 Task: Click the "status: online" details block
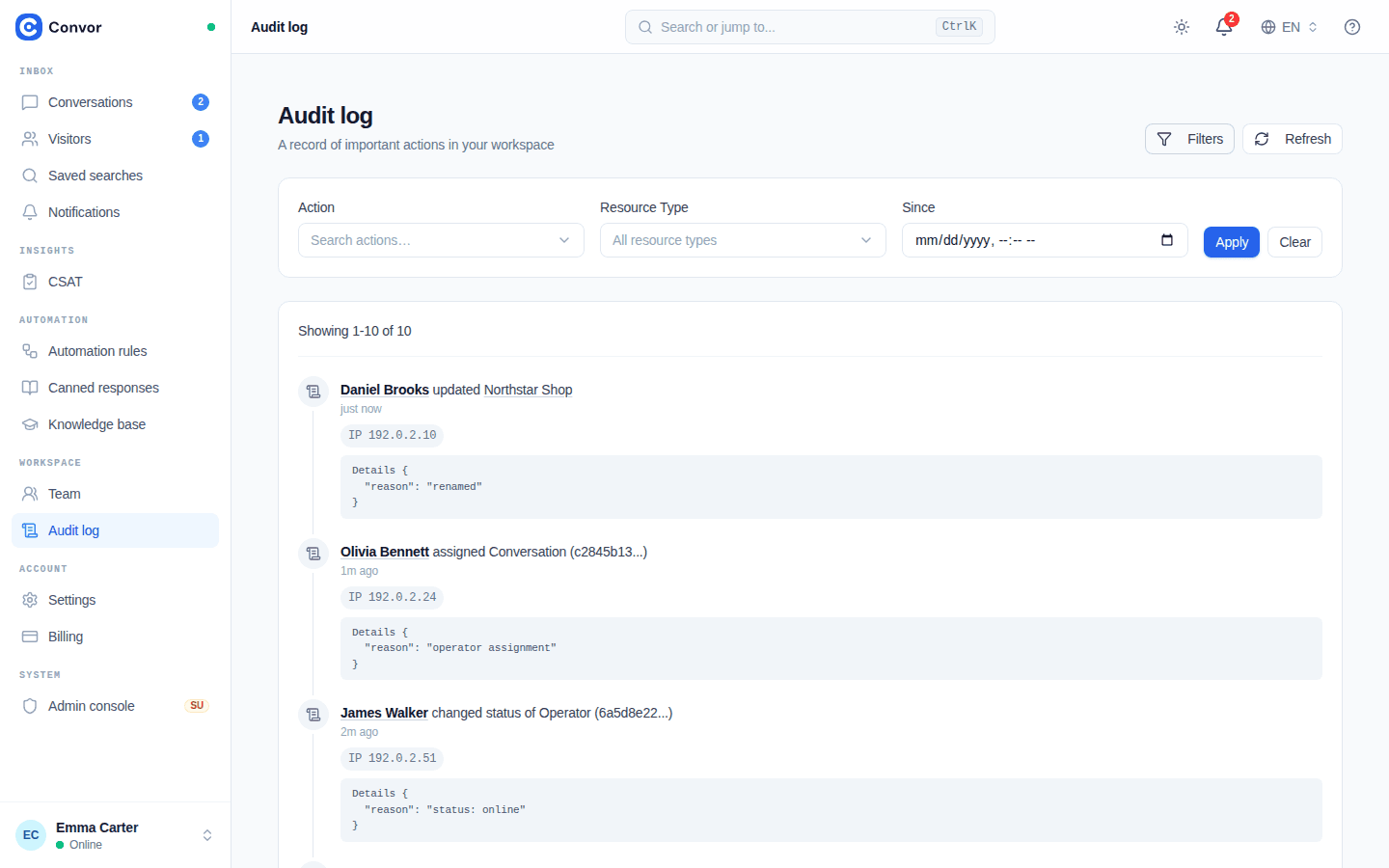click(x=831, y=810)
